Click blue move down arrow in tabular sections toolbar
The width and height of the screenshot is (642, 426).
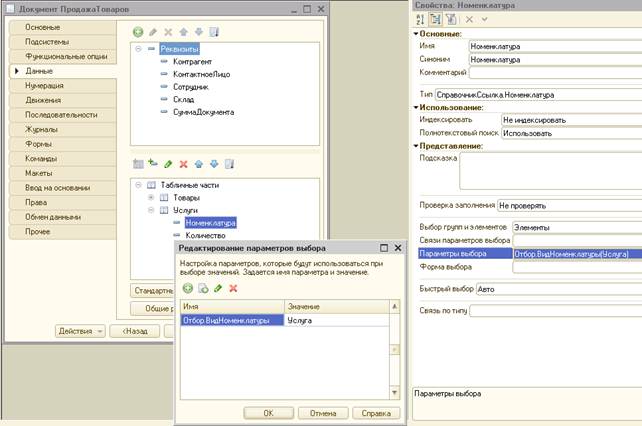click(214, 164)
